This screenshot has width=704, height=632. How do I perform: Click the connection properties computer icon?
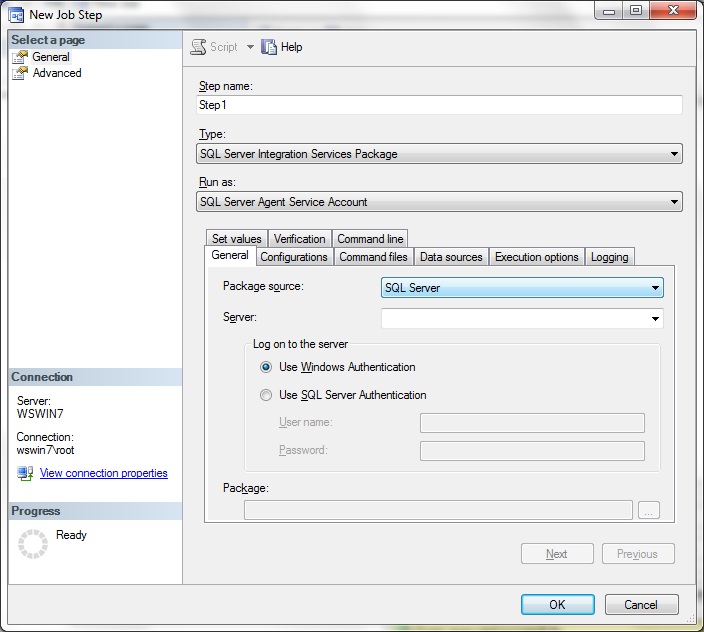tap(25, 473)
